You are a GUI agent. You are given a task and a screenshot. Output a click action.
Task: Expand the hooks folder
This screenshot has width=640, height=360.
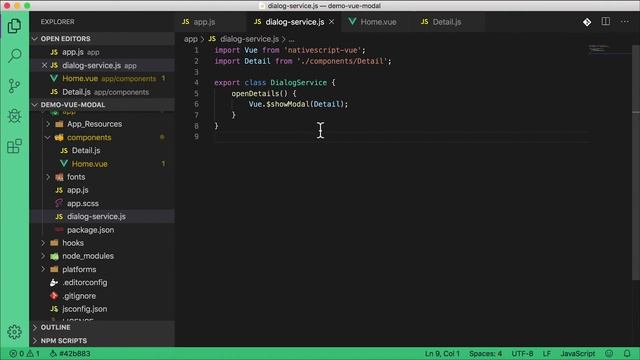73,243
